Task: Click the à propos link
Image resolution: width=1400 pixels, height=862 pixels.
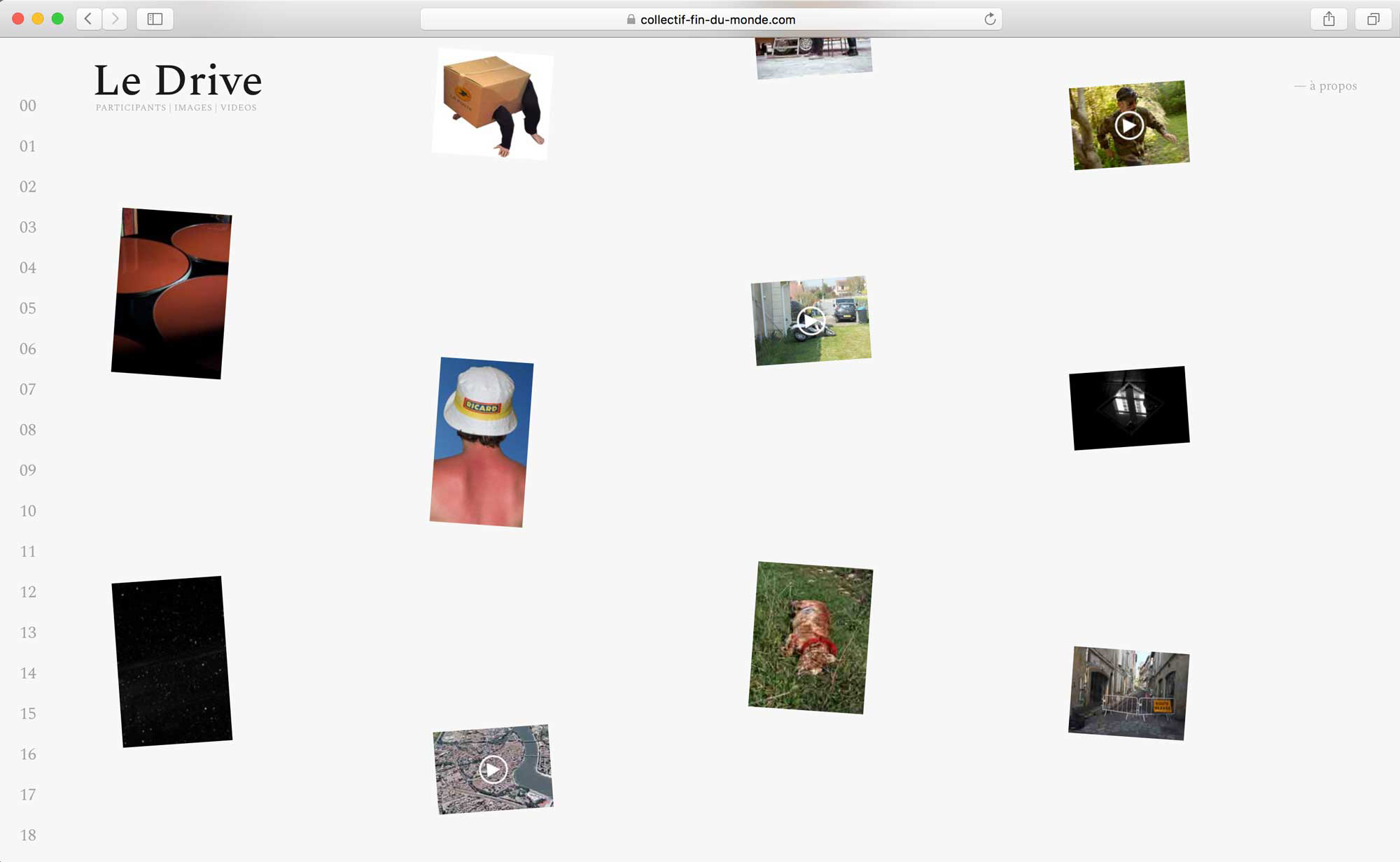Action: (1332, 86)
